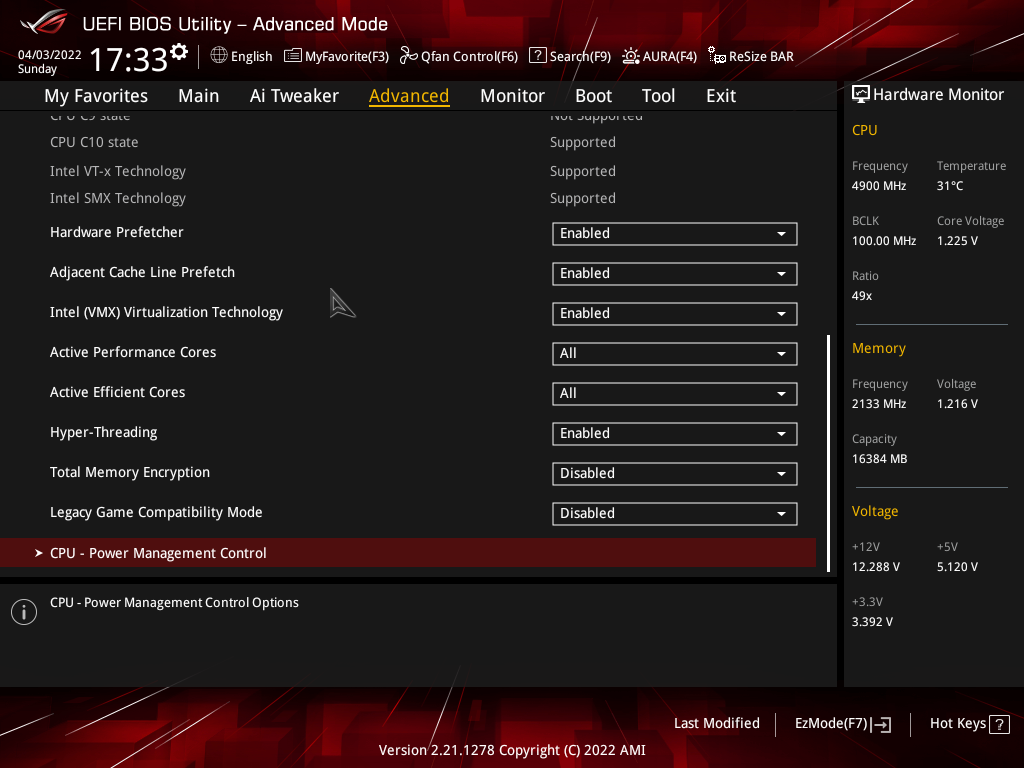1024x768 pixels.
Task: Click MyFavorite(F3) label
Action: tap(347, 57)
